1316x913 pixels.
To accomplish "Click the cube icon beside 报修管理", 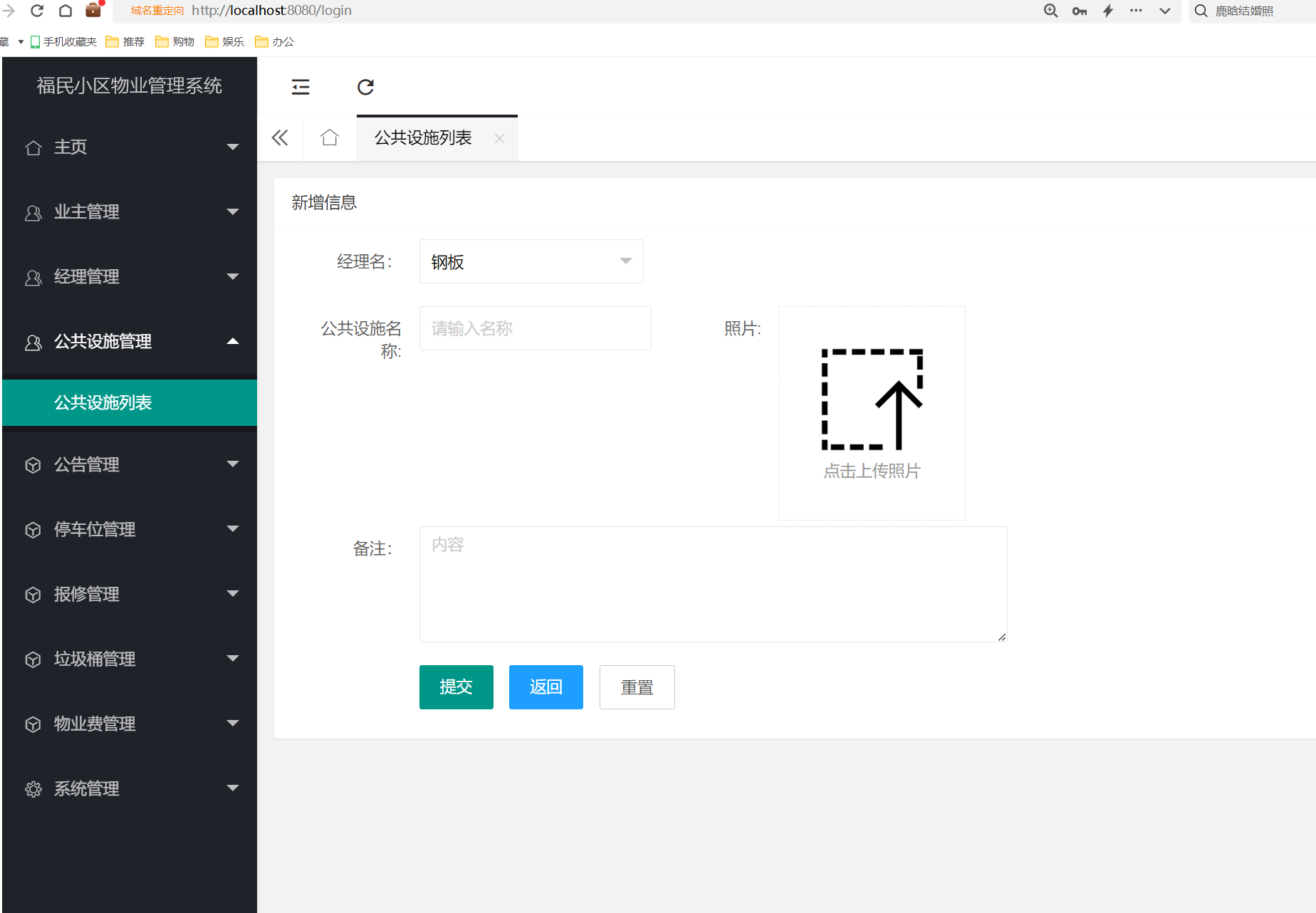I will (33, 595).
